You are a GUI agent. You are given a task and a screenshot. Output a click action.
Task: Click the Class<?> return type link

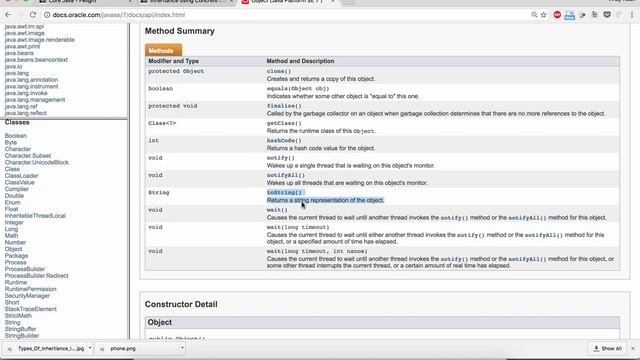(162, 123)
